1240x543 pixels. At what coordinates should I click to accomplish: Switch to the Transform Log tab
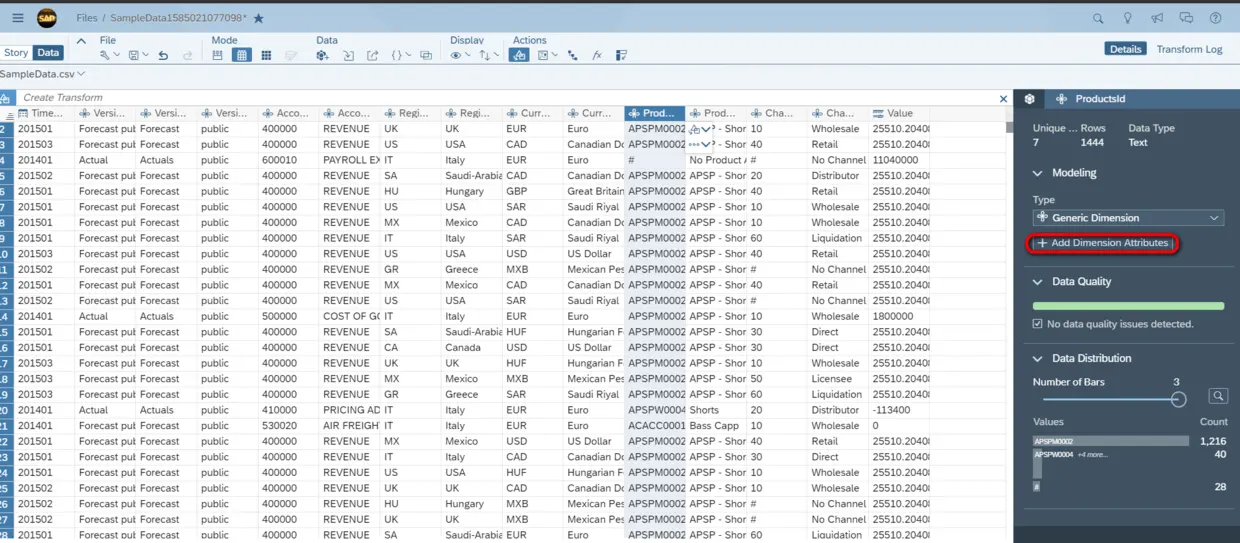point(1189,49)
